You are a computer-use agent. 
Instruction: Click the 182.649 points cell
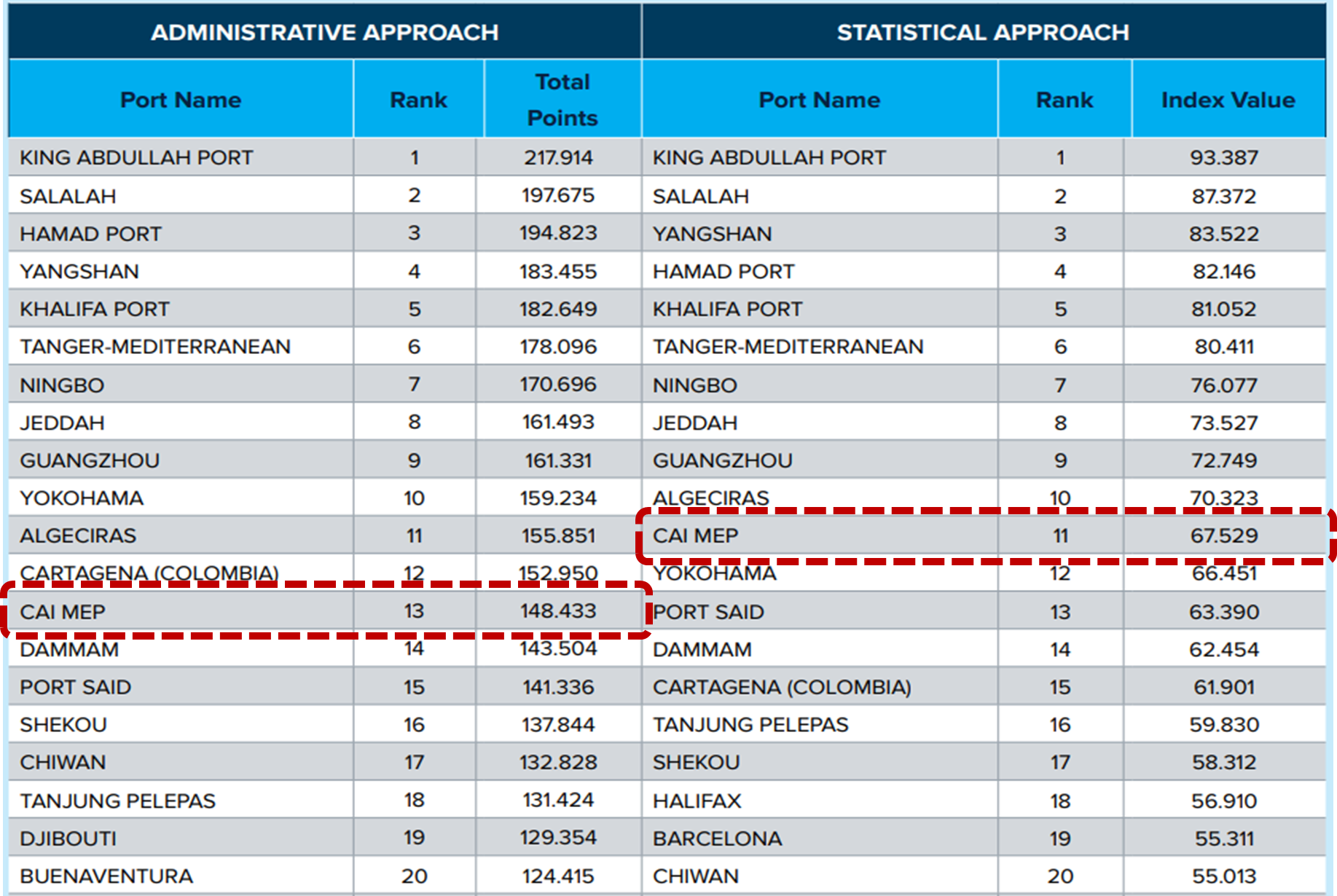point(558,309)
